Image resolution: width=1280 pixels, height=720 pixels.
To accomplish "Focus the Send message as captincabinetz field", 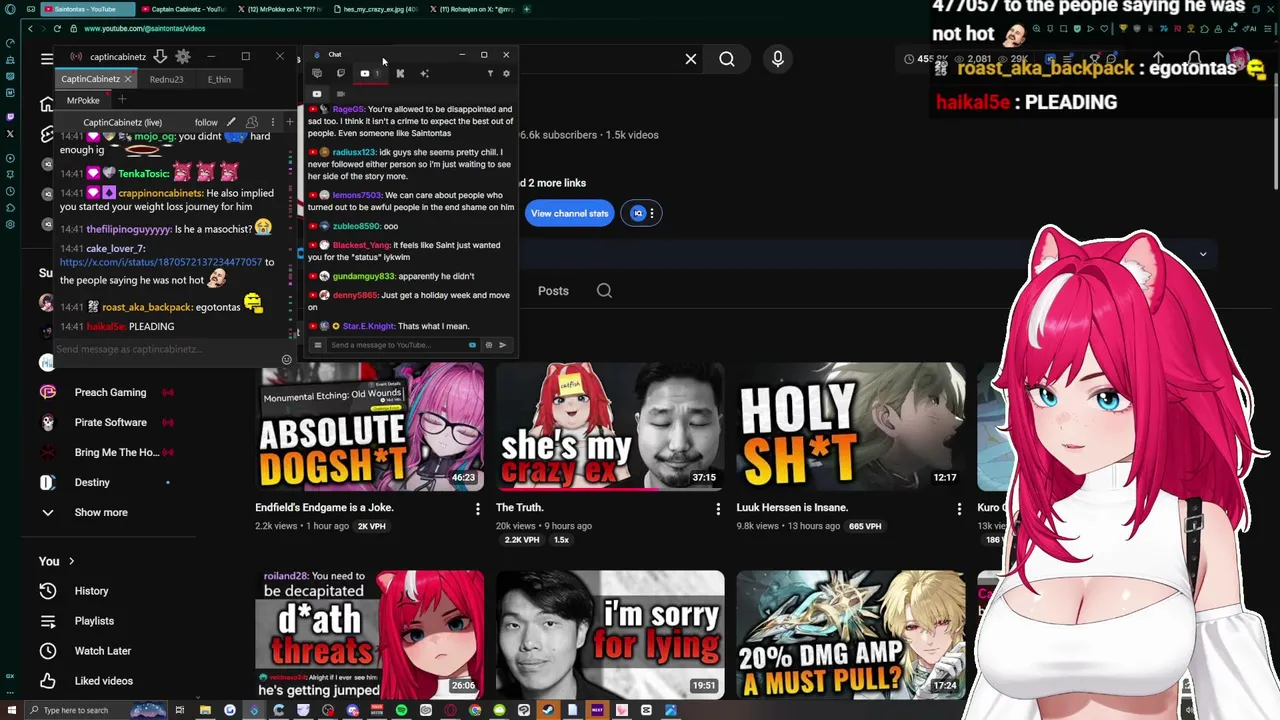I will point(165,349).
